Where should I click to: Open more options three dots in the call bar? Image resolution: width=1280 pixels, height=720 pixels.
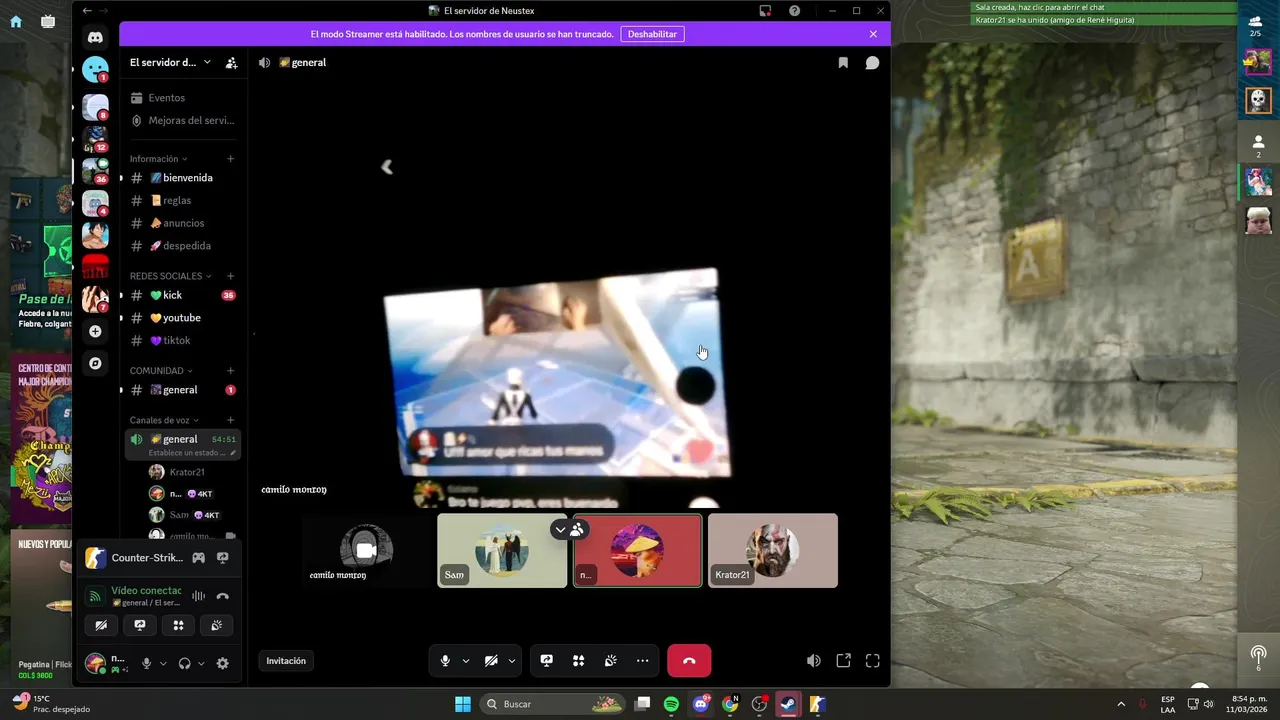tap(643, 661)
